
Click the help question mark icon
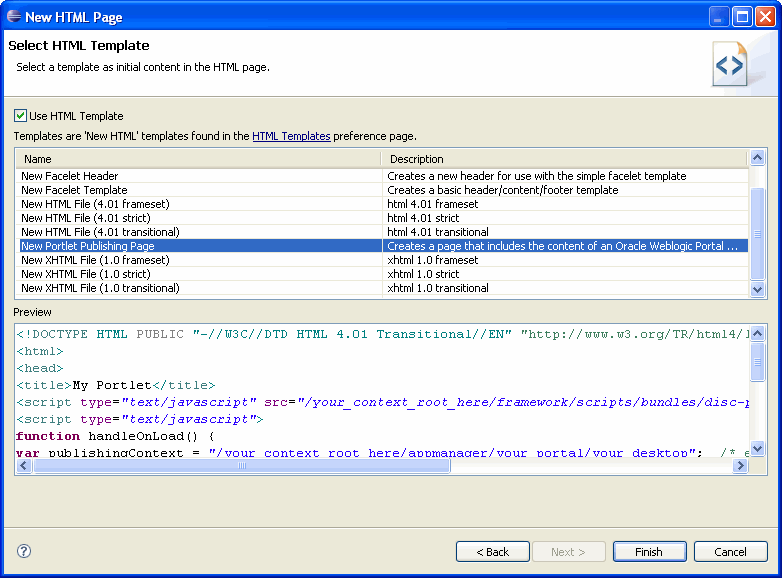tap(24, 551)
